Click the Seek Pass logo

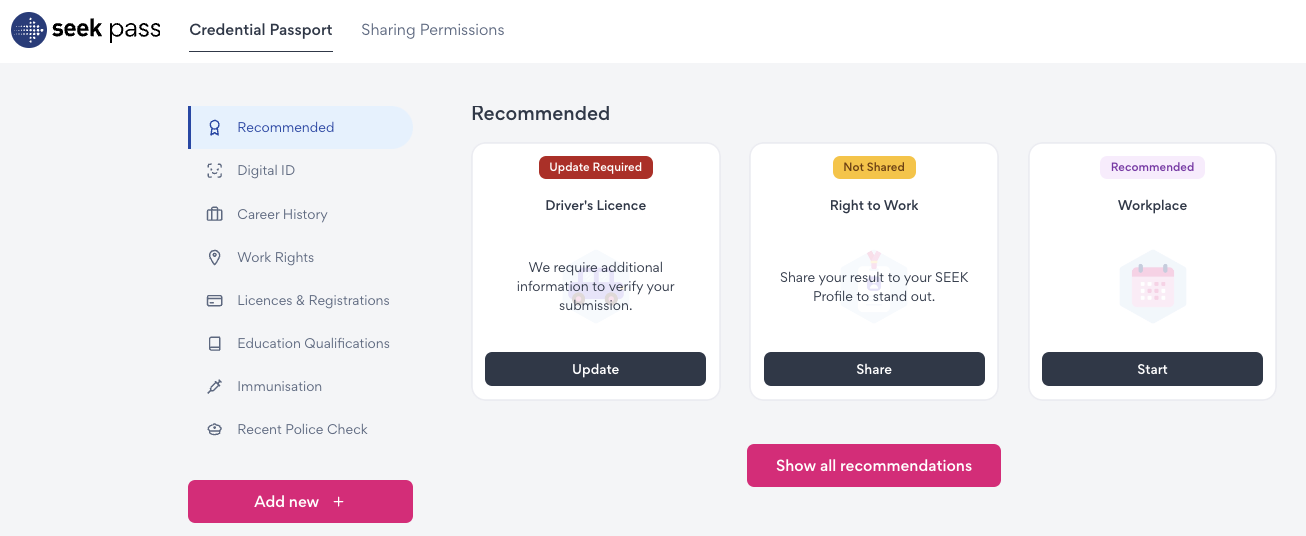pyautogui.click(x=86, y=30)
